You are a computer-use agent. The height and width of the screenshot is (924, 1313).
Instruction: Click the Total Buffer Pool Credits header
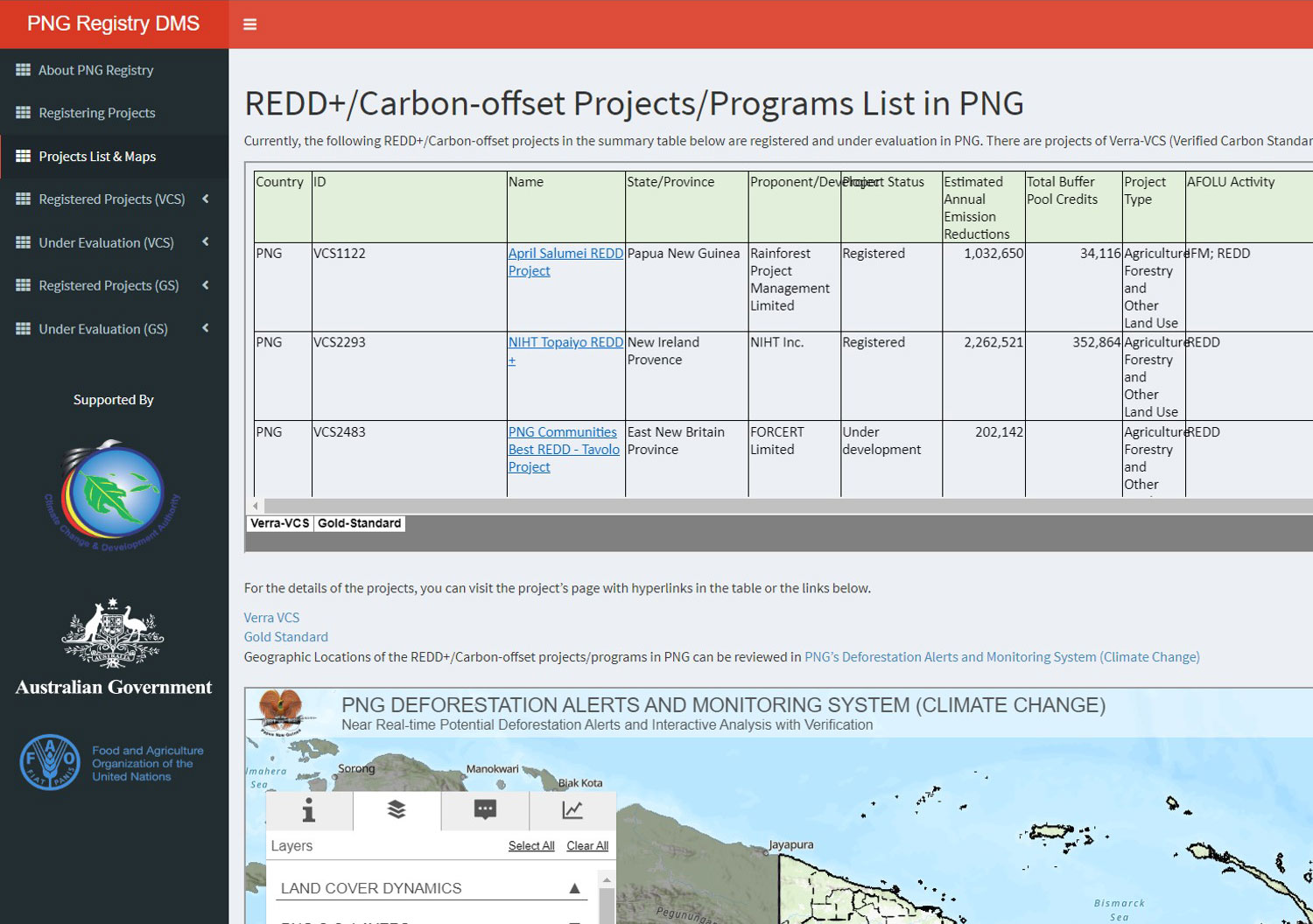[x=1073, y=207]
